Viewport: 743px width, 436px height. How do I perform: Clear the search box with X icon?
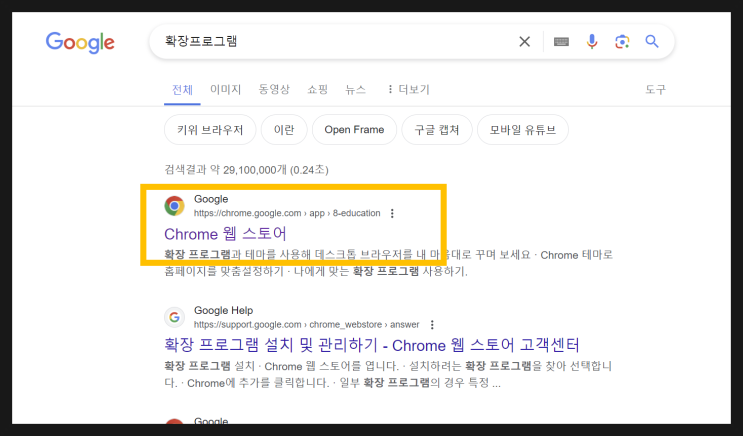tap(524, 42)
